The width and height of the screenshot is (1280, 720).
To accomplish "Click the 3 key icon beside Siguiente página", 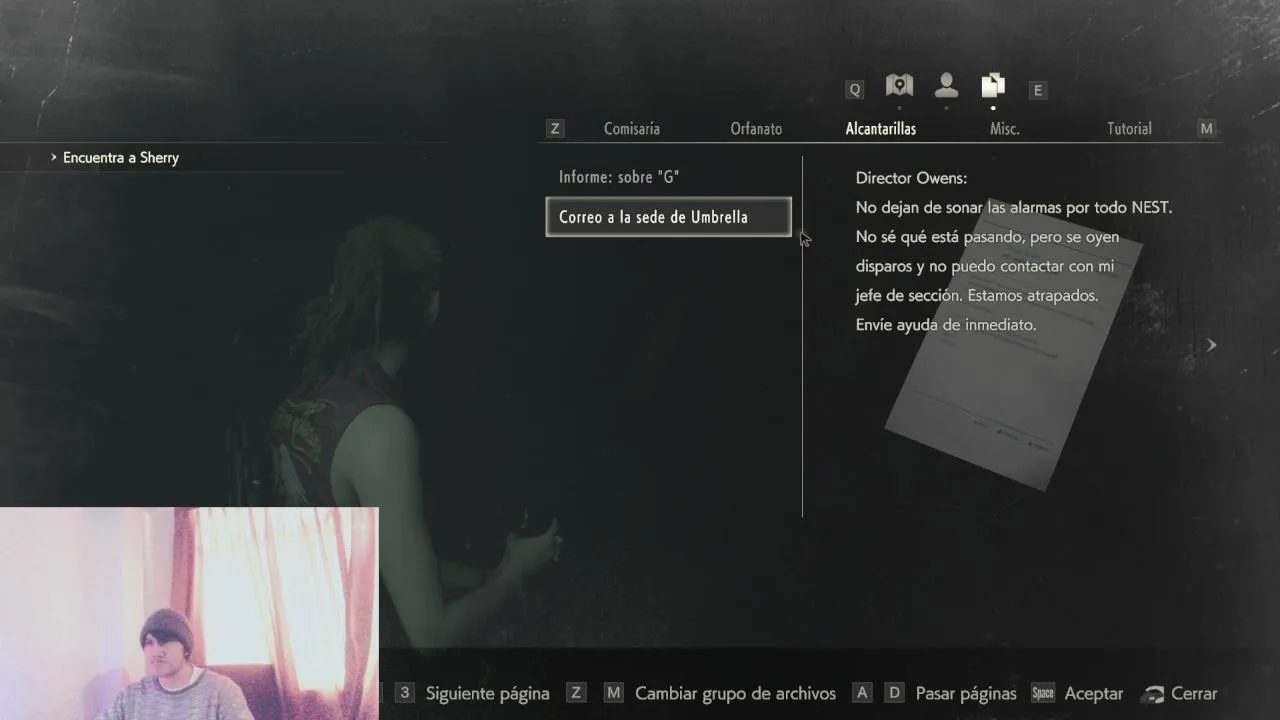I will (x=404, y=693).
